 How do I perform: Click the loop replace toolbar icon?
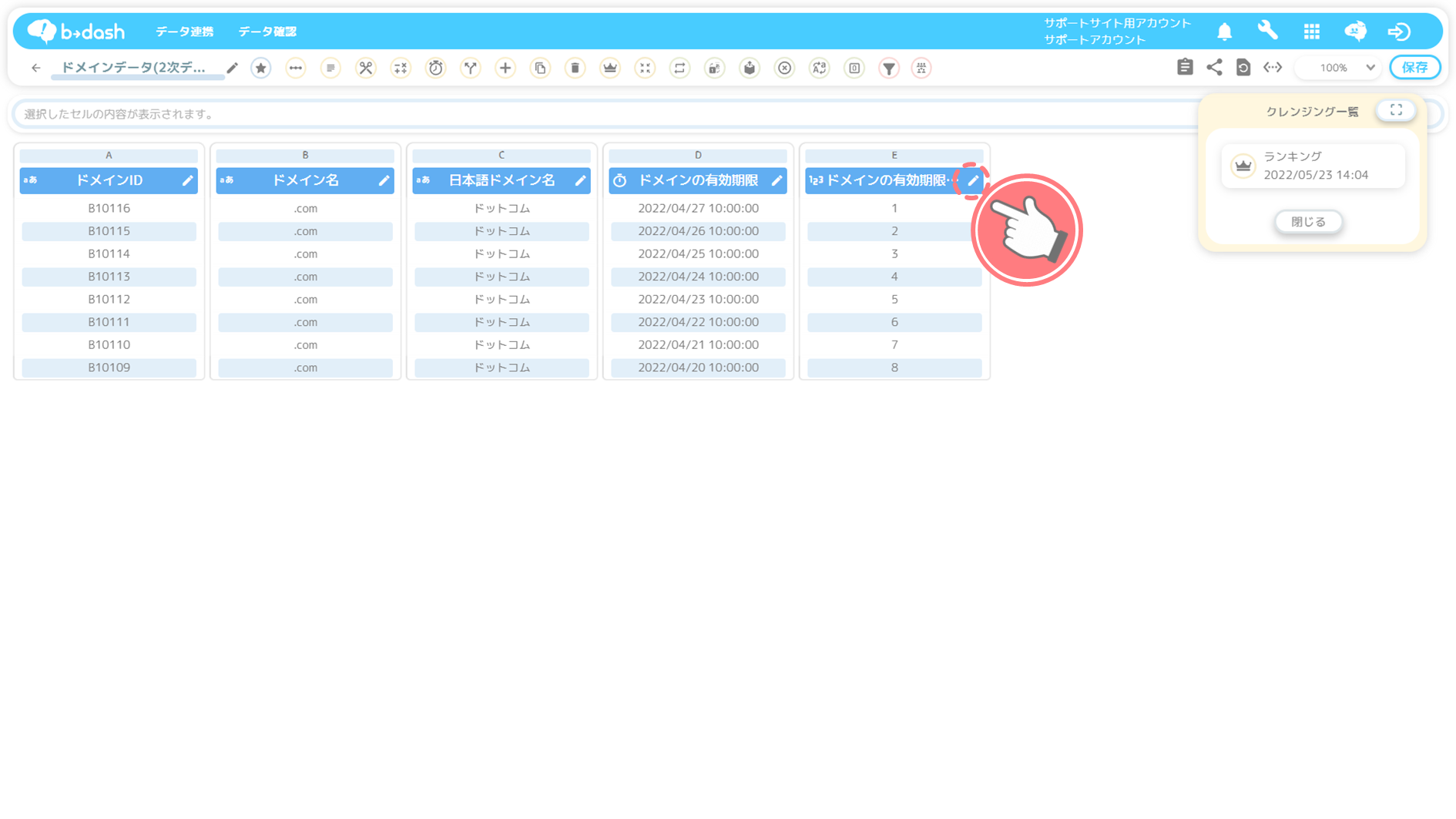679,68
